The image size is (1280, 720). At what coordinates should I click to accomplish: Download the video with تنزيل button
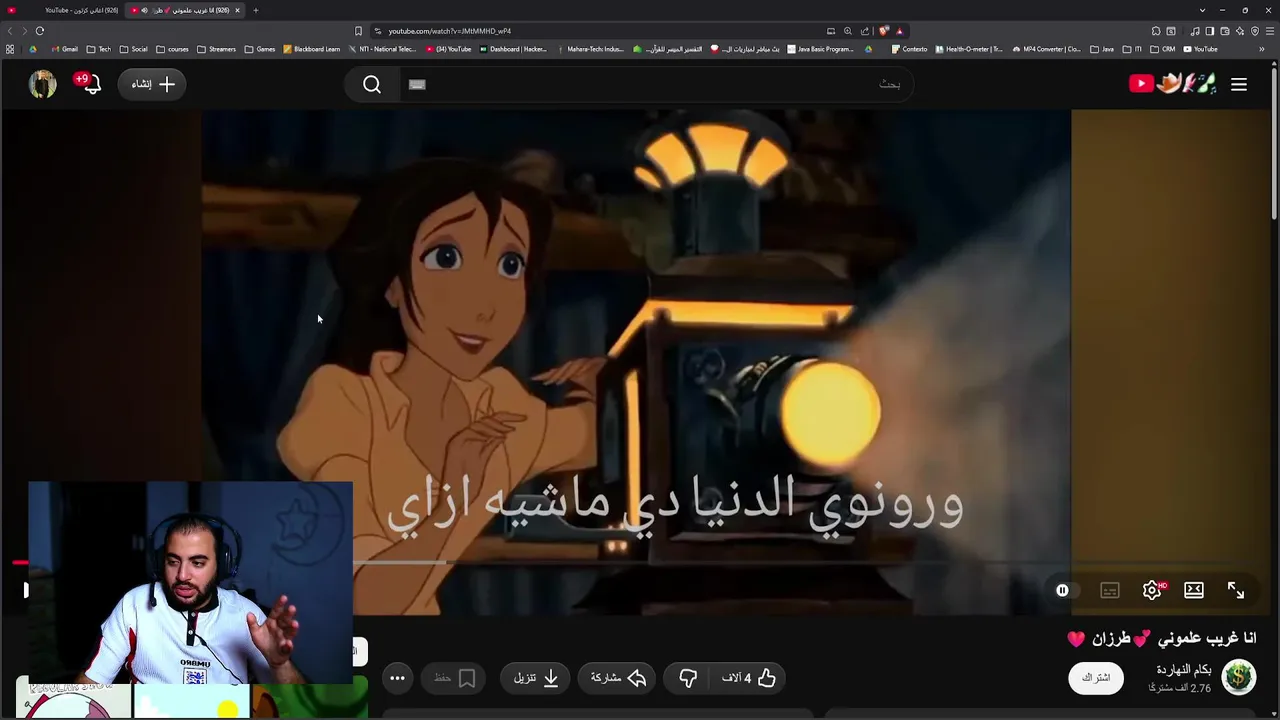point(535,678)
